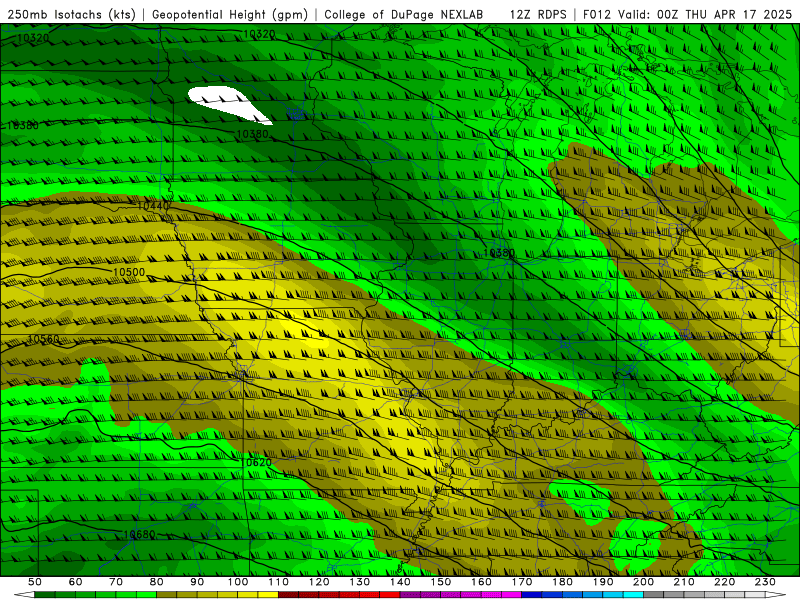Click the white wind-minimum area on the map
The height and width of the screenshot is (600, 800).
coord(227,104)
